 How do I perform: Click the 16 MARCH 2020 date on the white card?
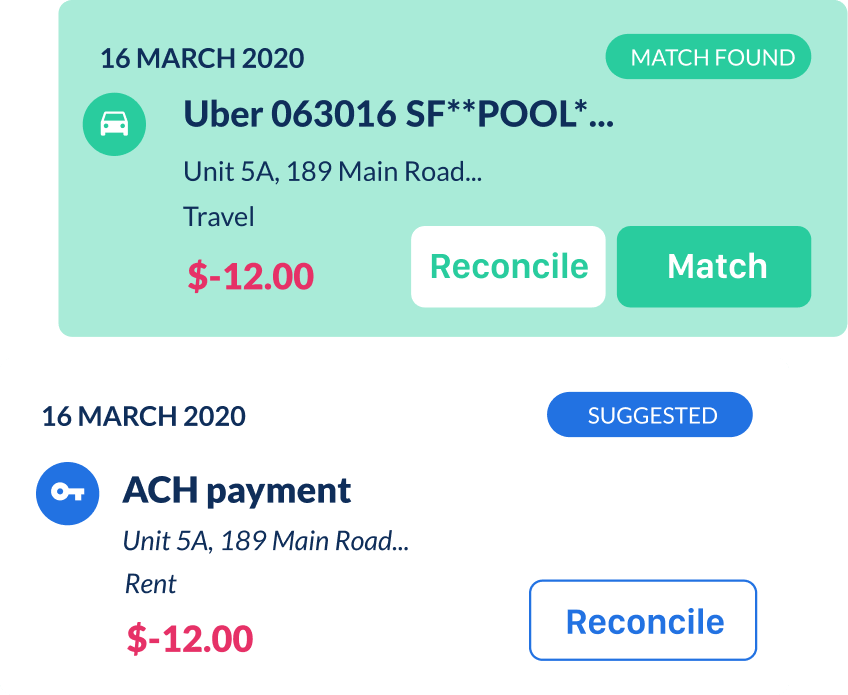click(x=143, y=416)
